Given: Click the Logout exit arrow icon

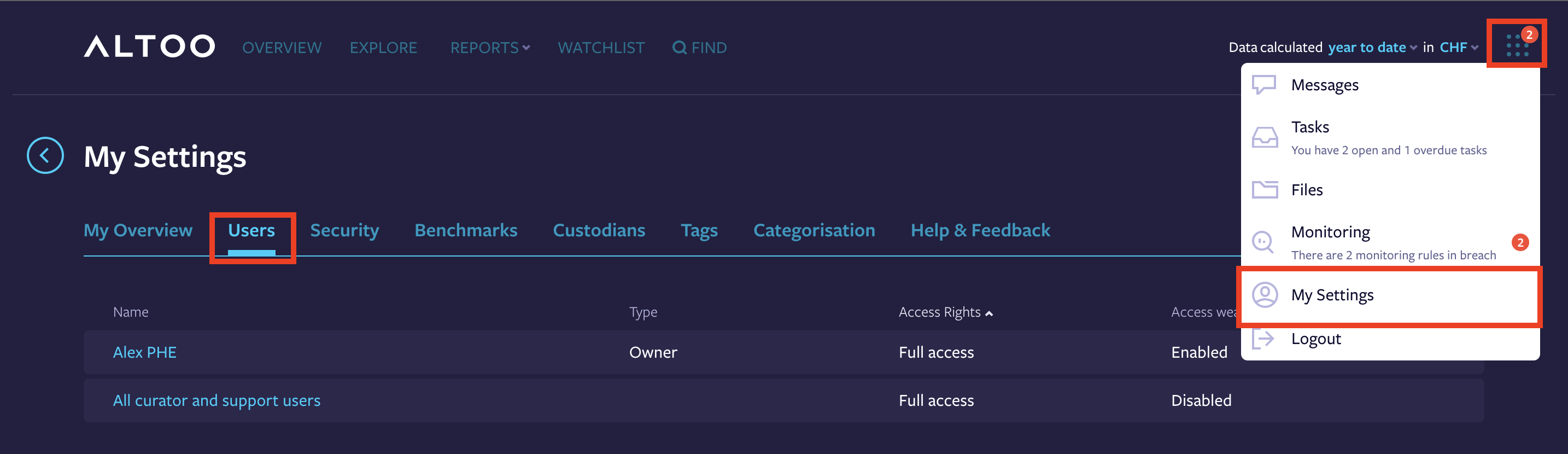Looking at the screenshot, I should click(x=1263, y=339).
